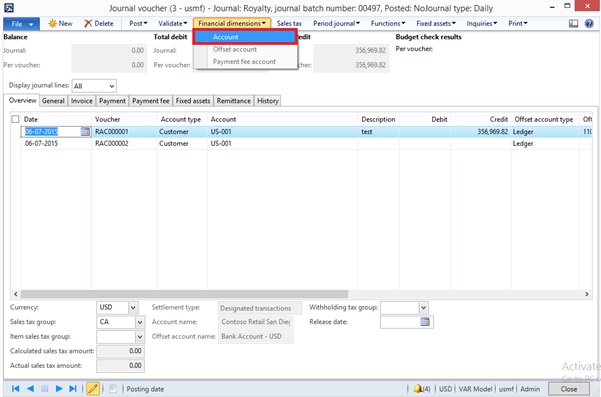Go to the last record
This screenshot has width=601, height=397.
(73, 389)
